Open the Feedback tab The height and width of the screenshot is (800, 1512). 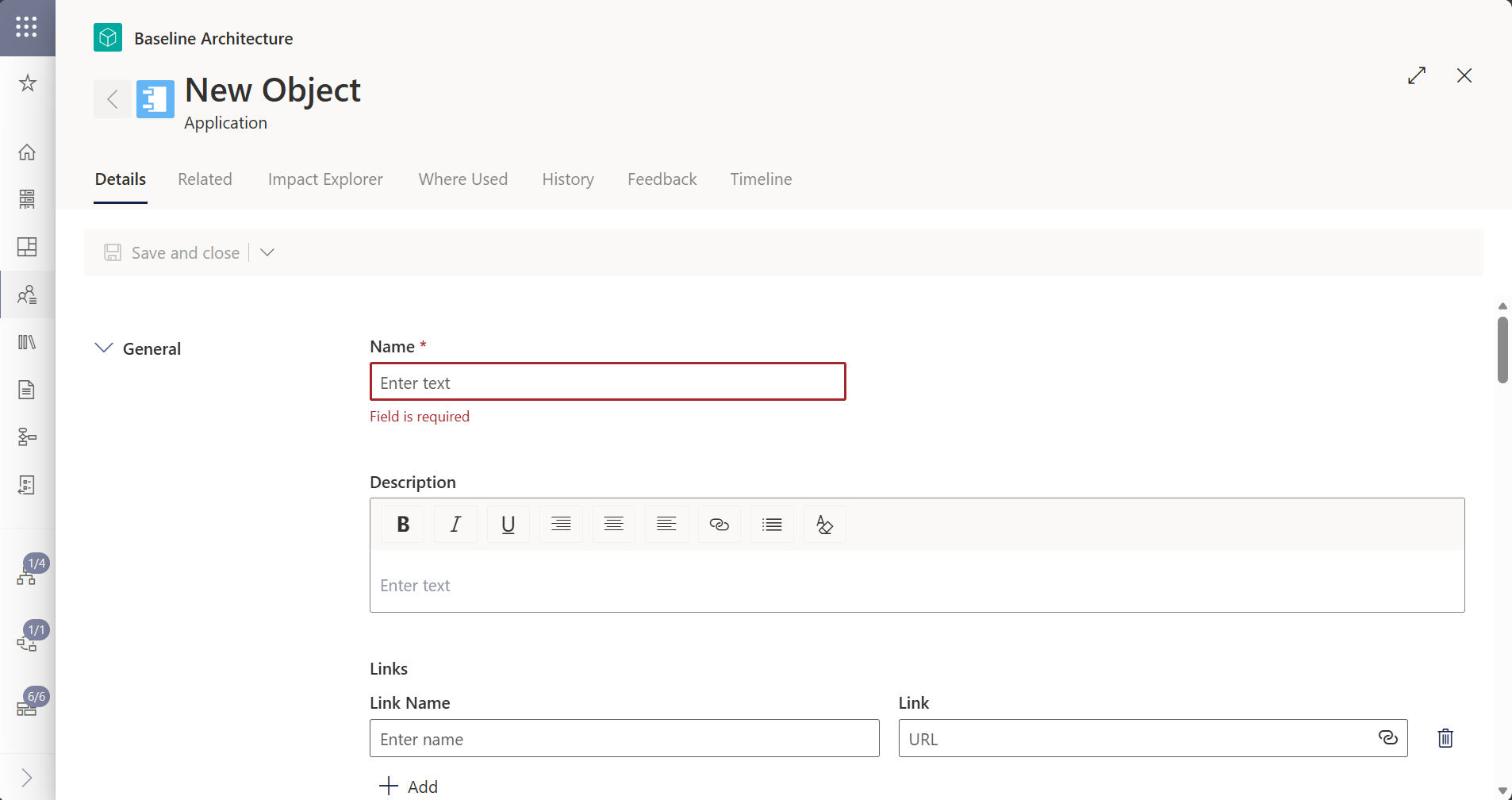pyautogui.click(x=662, y=179)
